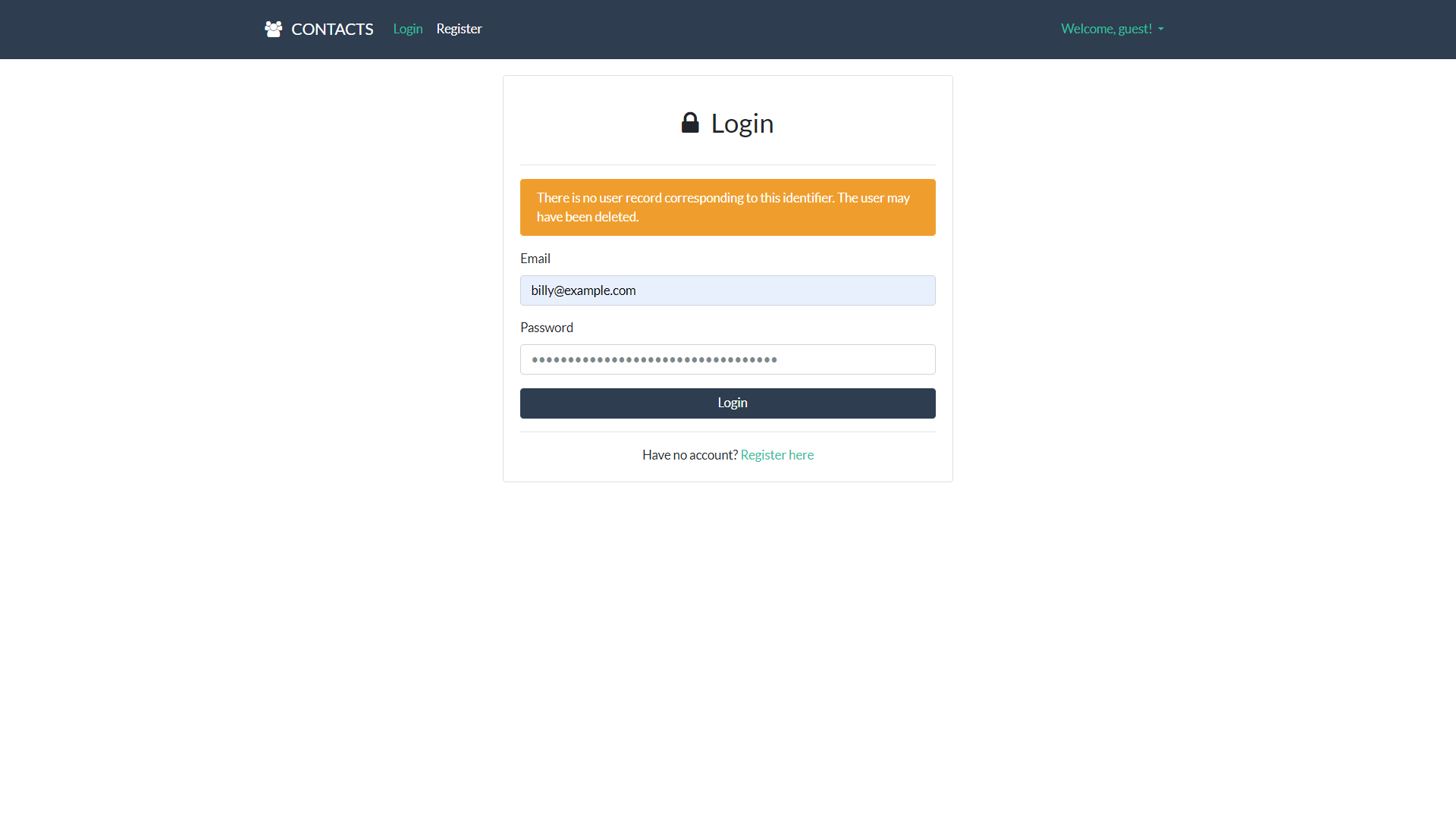Click the password dots in Password field
Viewport: 1456px width, 819px height.
(x=654, y=359)
